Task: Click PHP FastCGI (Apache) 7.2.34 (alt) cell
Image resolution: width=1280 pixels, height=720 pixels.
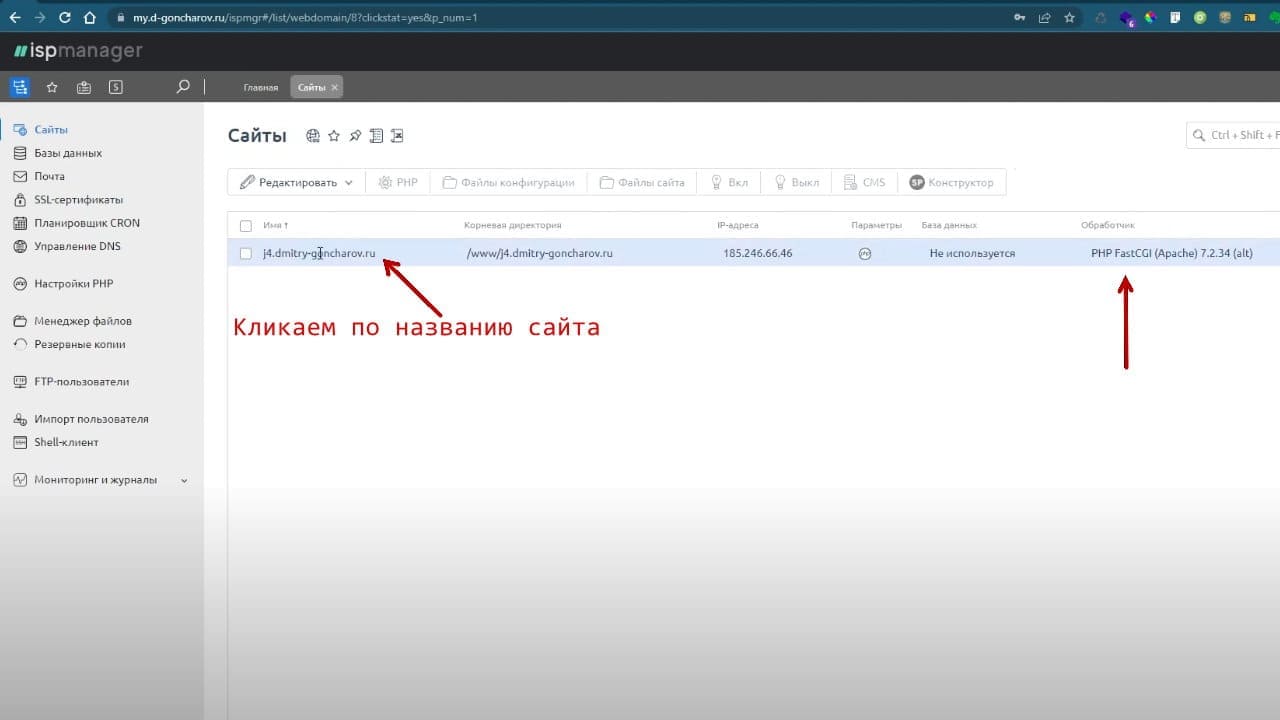Action: [1172, 254]
